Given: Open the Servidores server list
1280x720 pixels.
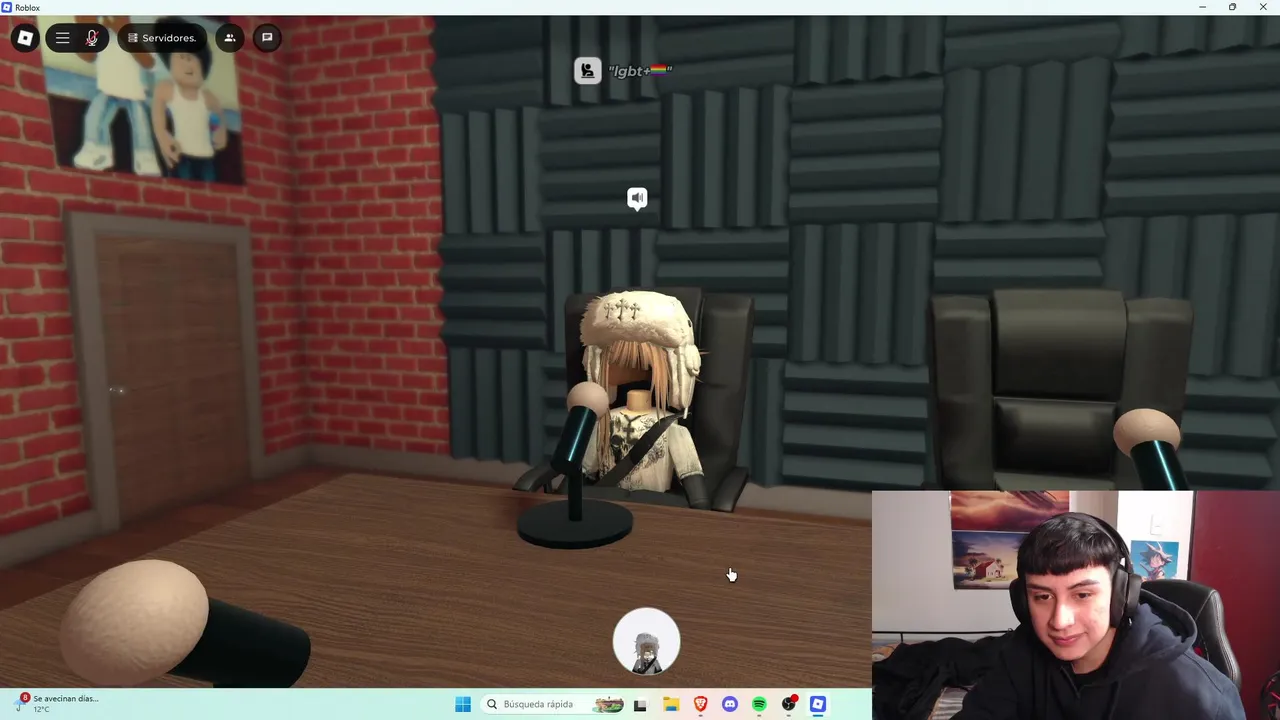Looking at the screenshot, I should 162,38.
